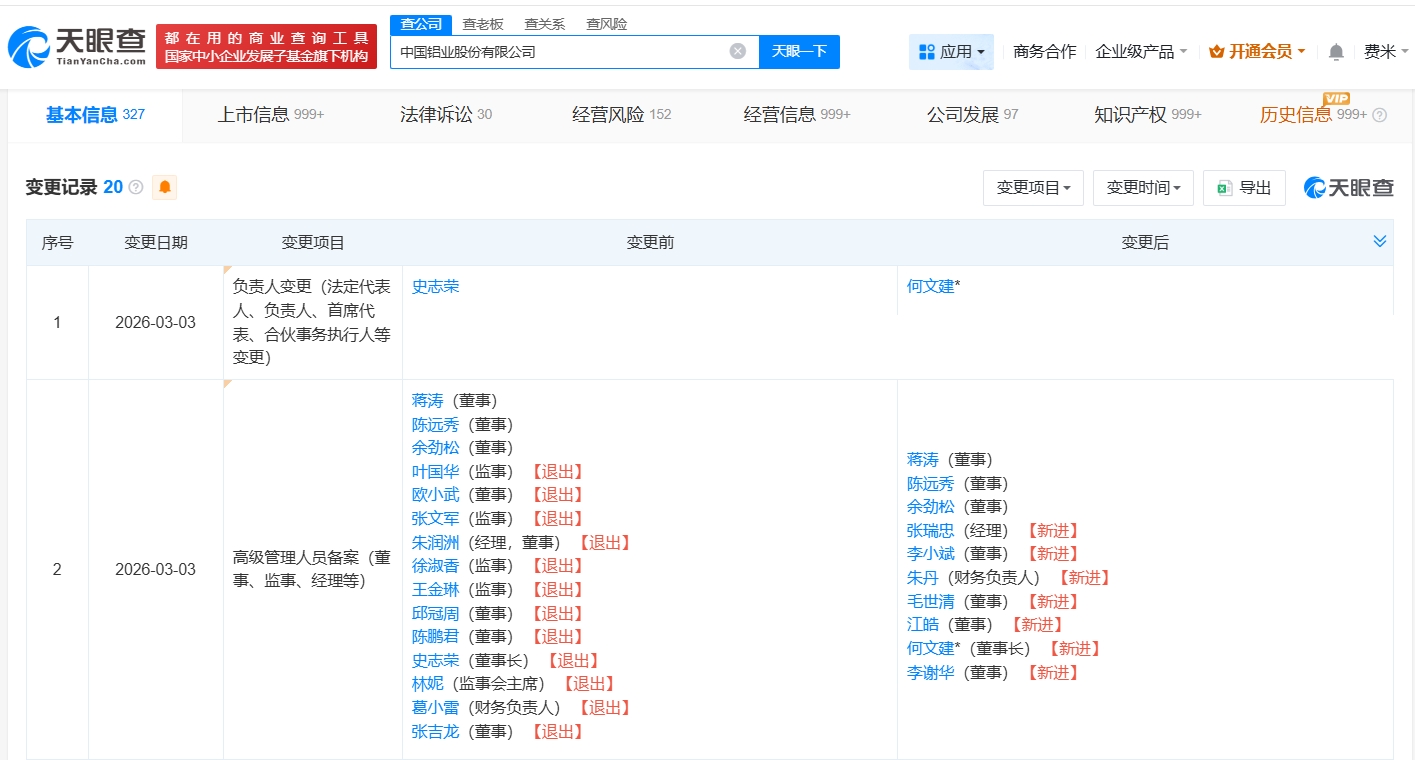
Task: Click help icon next to 历史信息 tab
Action: 1380,115
